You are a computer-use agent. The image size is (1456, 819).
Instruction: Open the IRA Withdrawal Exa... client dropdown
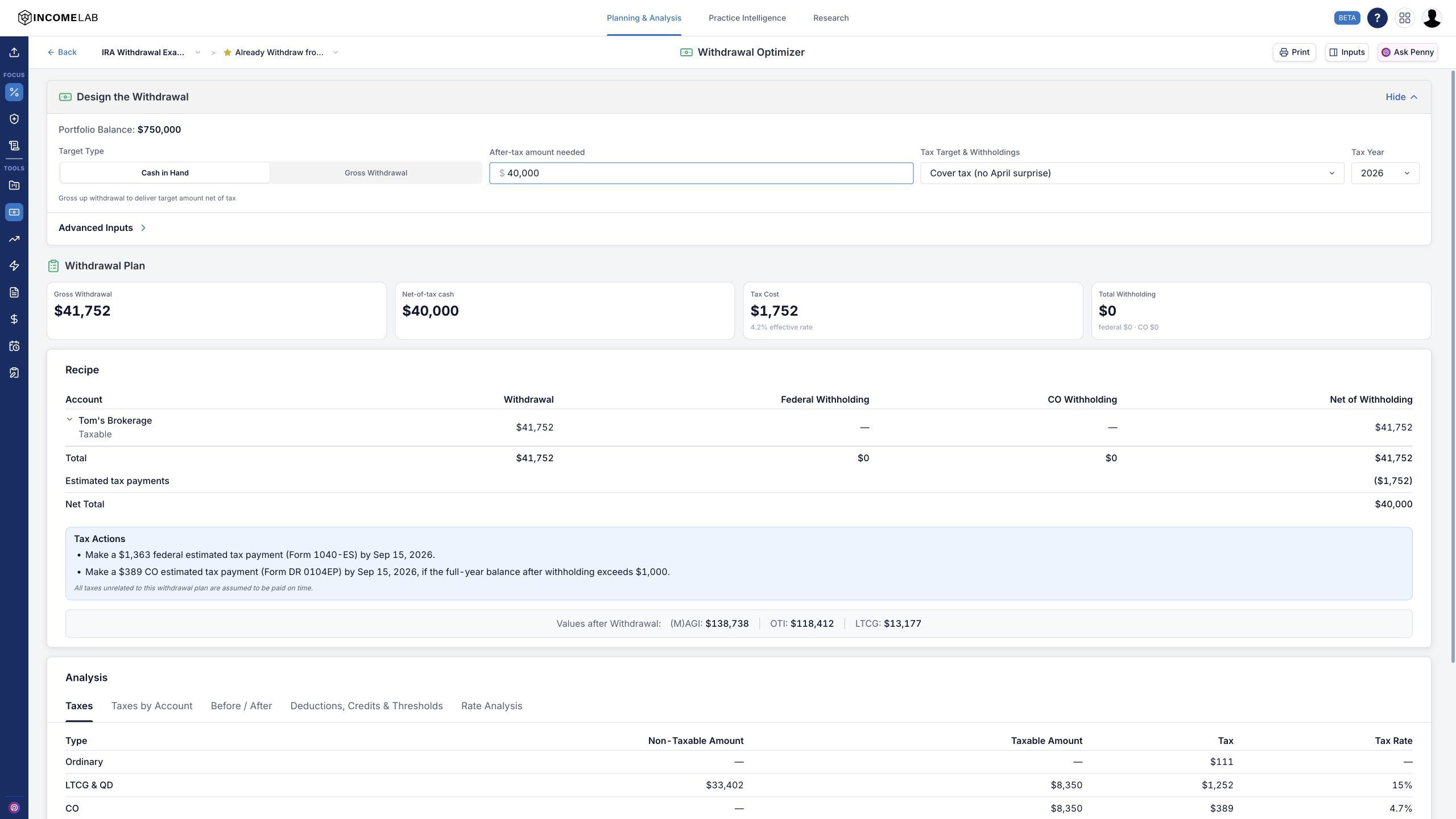[x=151, y=52]
